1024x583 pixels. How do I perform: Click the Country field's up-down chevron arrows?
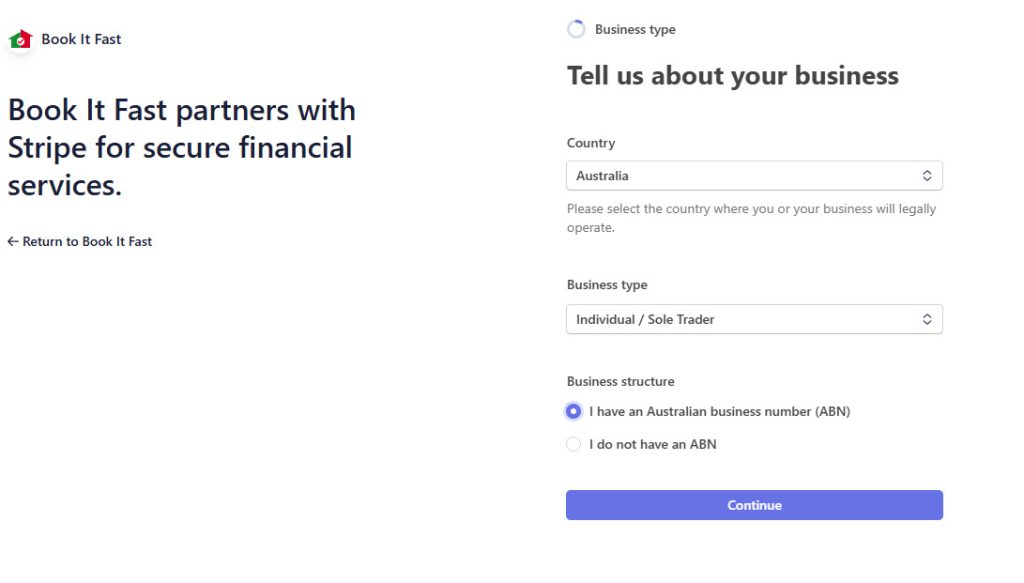[x=927, y=176]
